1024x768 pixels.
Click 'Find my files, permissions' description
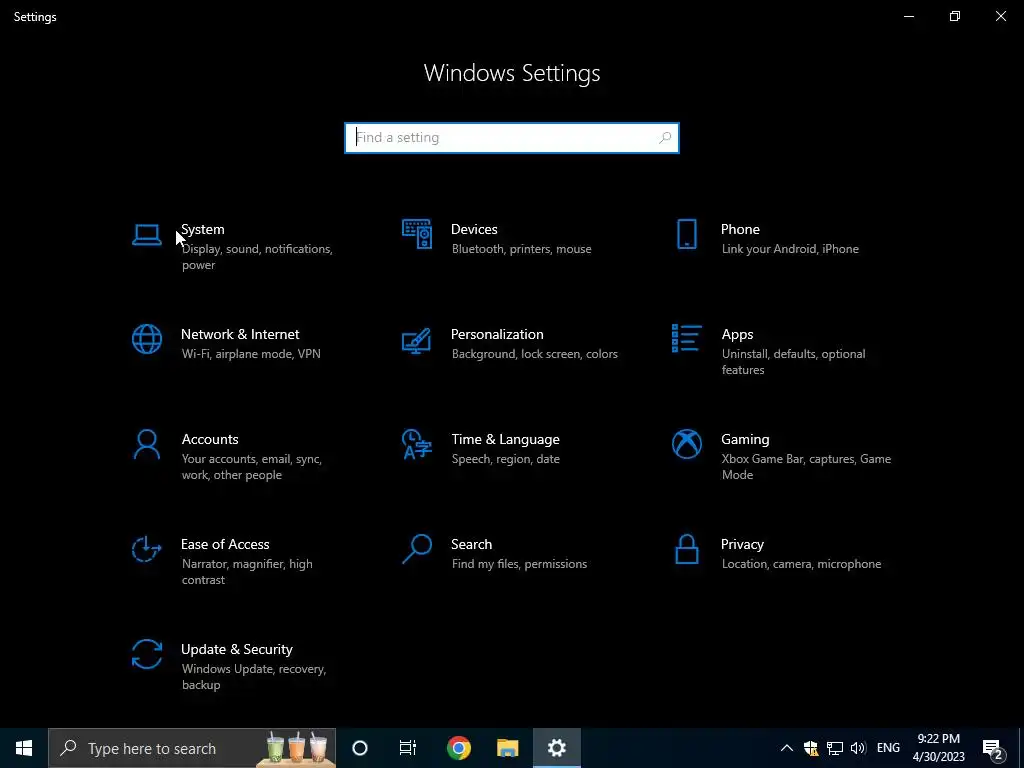(519, 564)
